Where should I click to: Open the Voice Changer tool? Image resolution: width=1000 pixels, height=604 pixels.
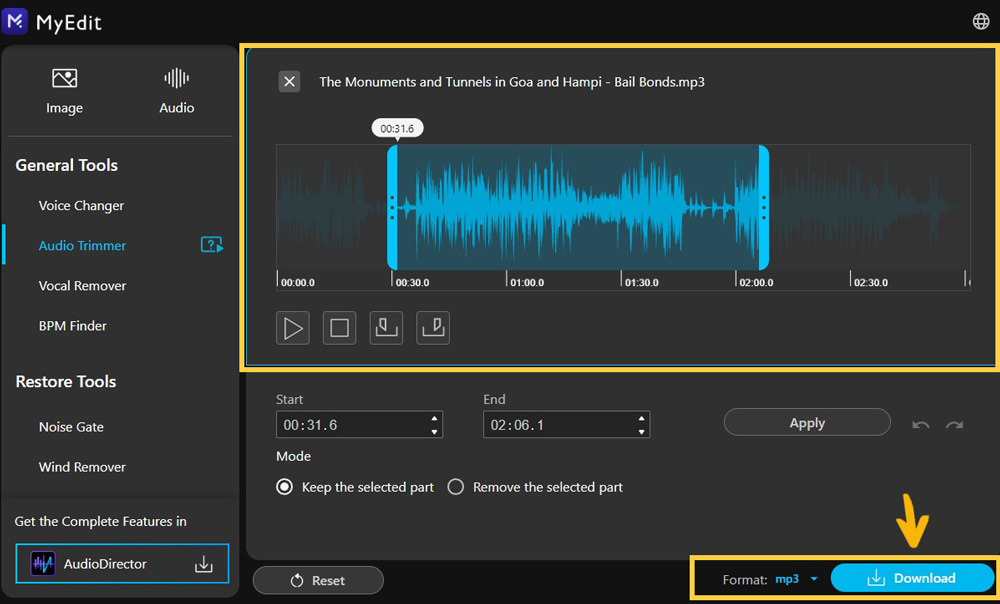pyautogui.click(x=81, y=205)
